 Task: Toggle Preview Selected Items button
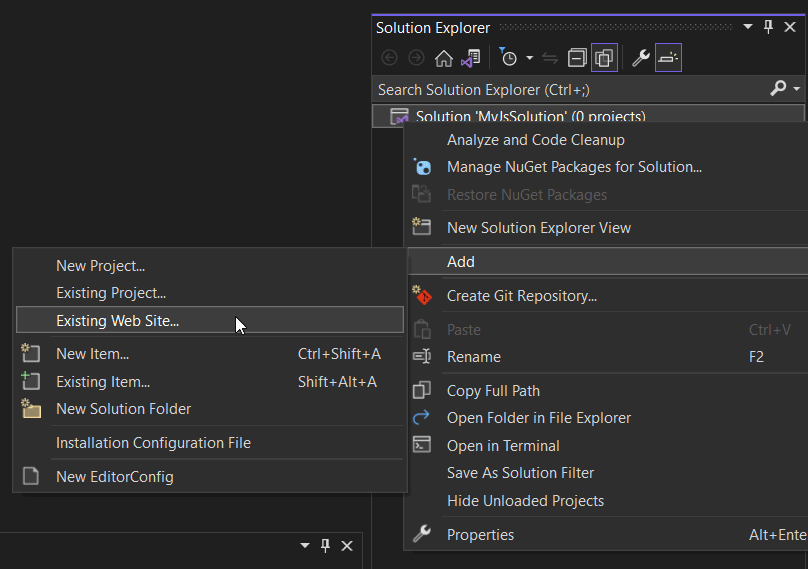pyautogui.click(x=668, y=58)
